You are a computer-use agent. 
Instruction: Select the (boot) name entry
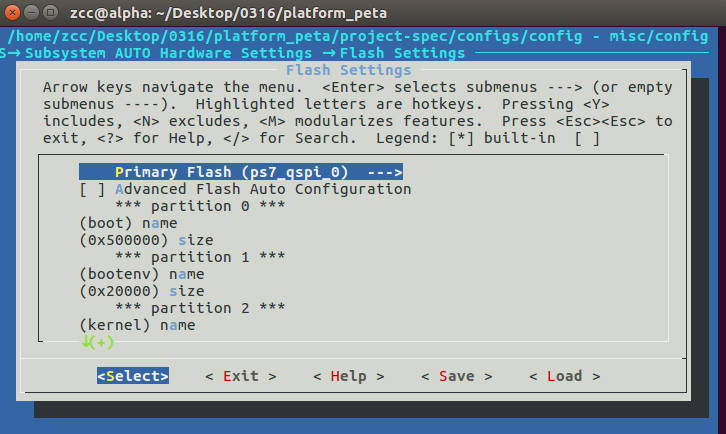128,223
